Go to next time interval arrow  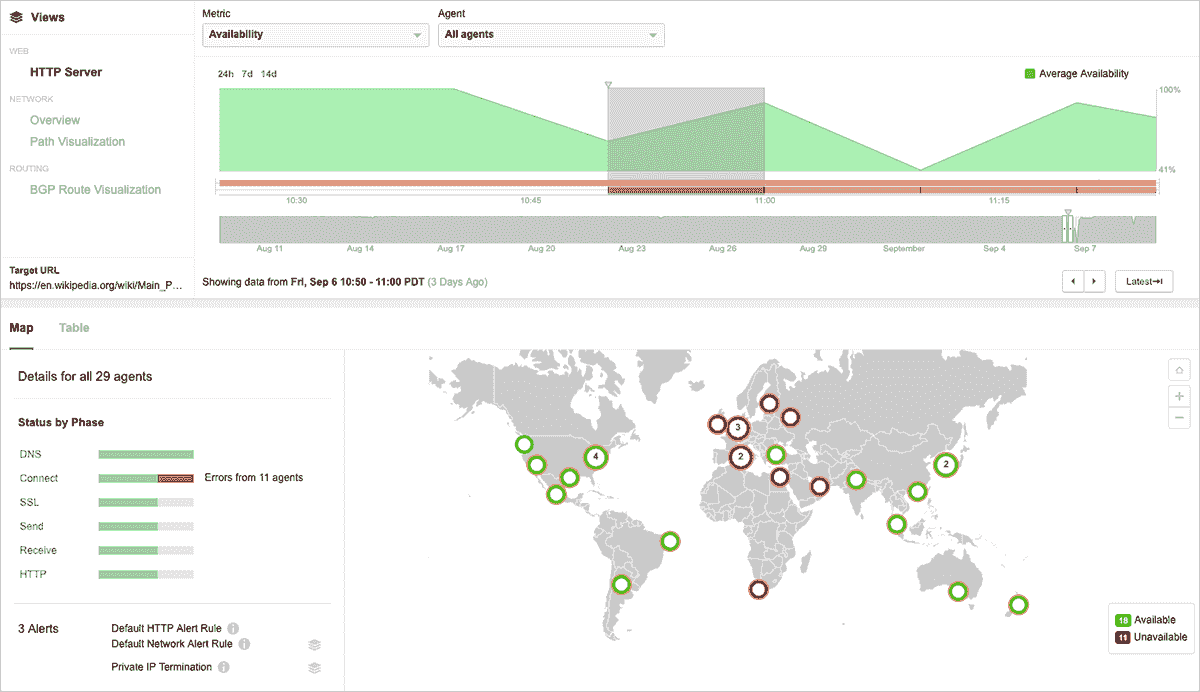pos(1095,282)
